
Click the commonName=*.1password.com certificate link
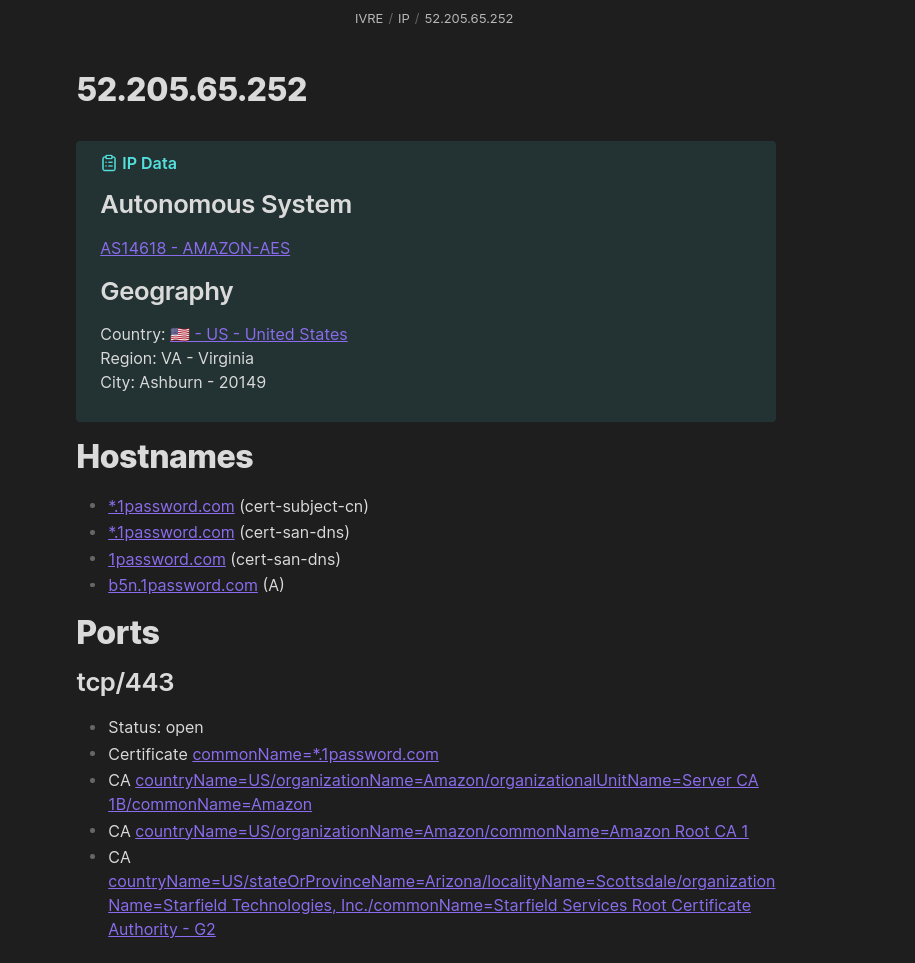[x=315, y=754]
